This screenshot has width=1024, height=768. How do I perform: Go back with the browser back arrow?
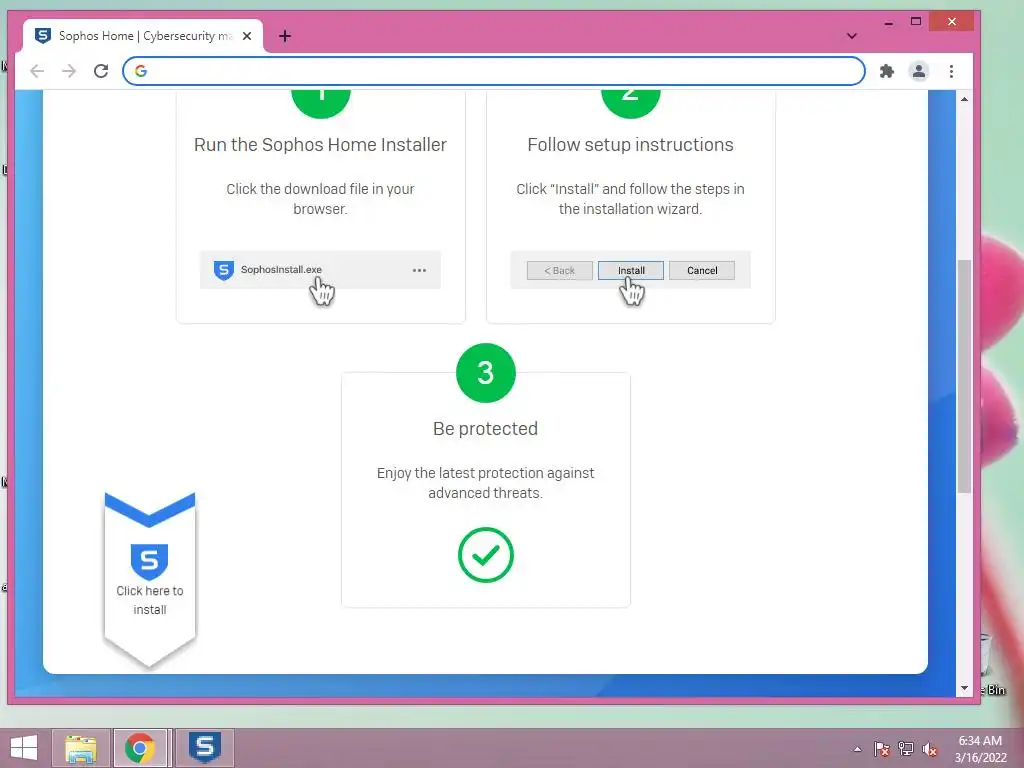coord(37,71)
